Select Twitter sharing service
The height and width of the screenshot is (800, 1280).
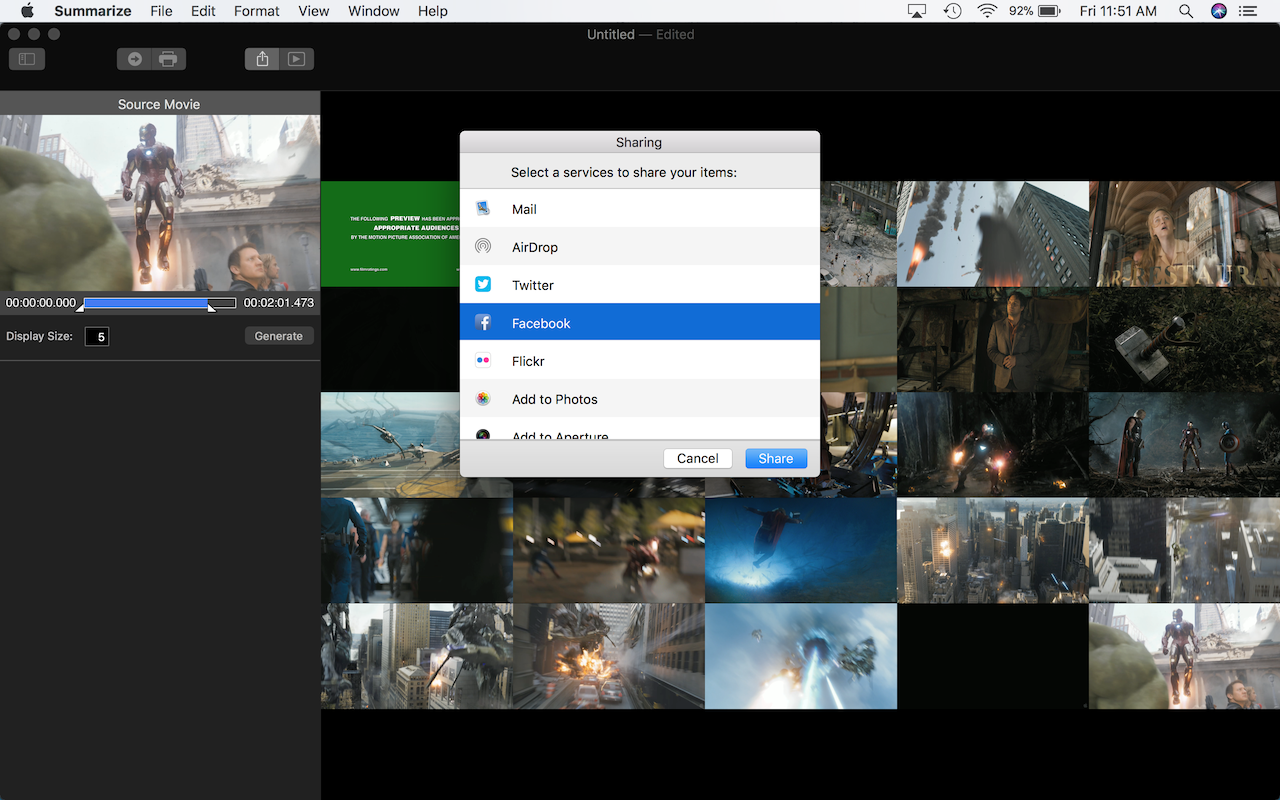point(640,285)
